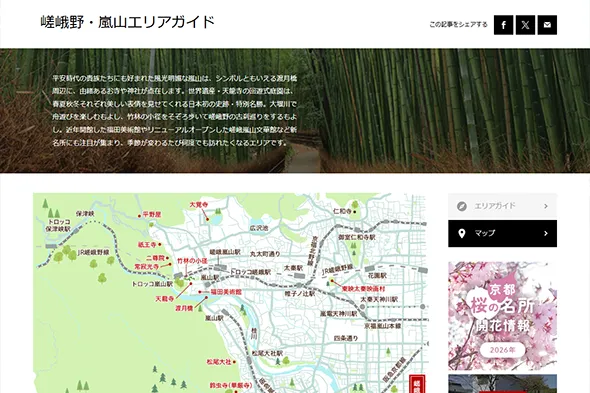Click the 御室仁和寺駅 station label
Screen dimensions: 590x393
357,238
